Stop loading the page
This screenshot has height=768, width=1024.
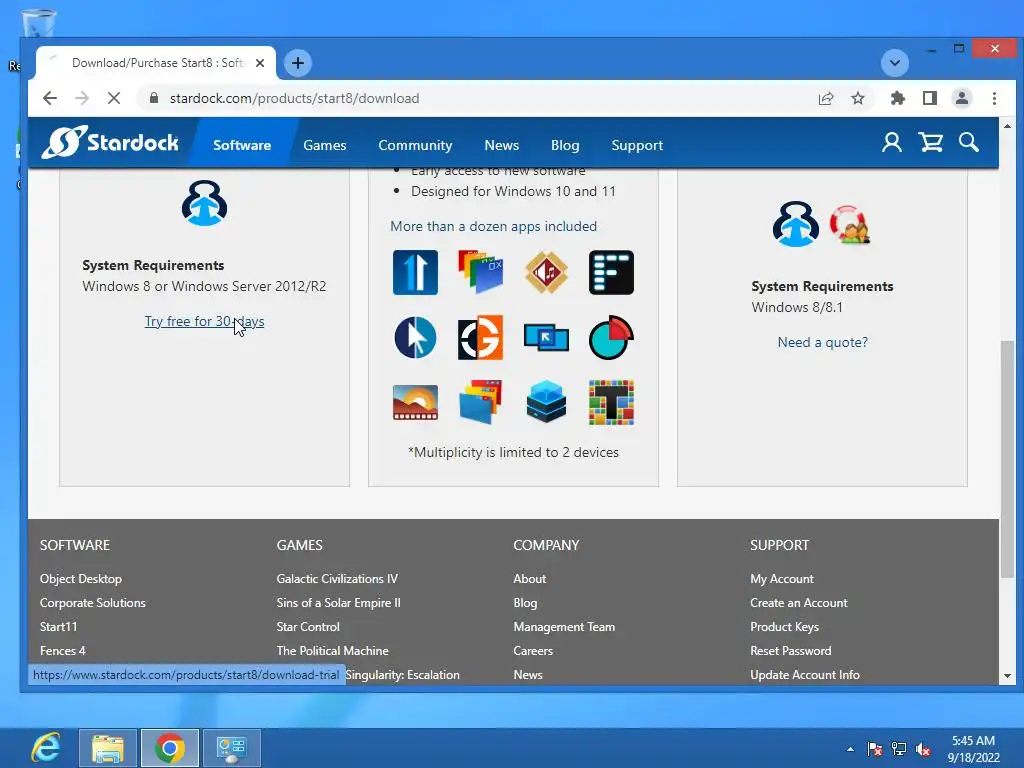pyautogui.click(x=114, y=98)
